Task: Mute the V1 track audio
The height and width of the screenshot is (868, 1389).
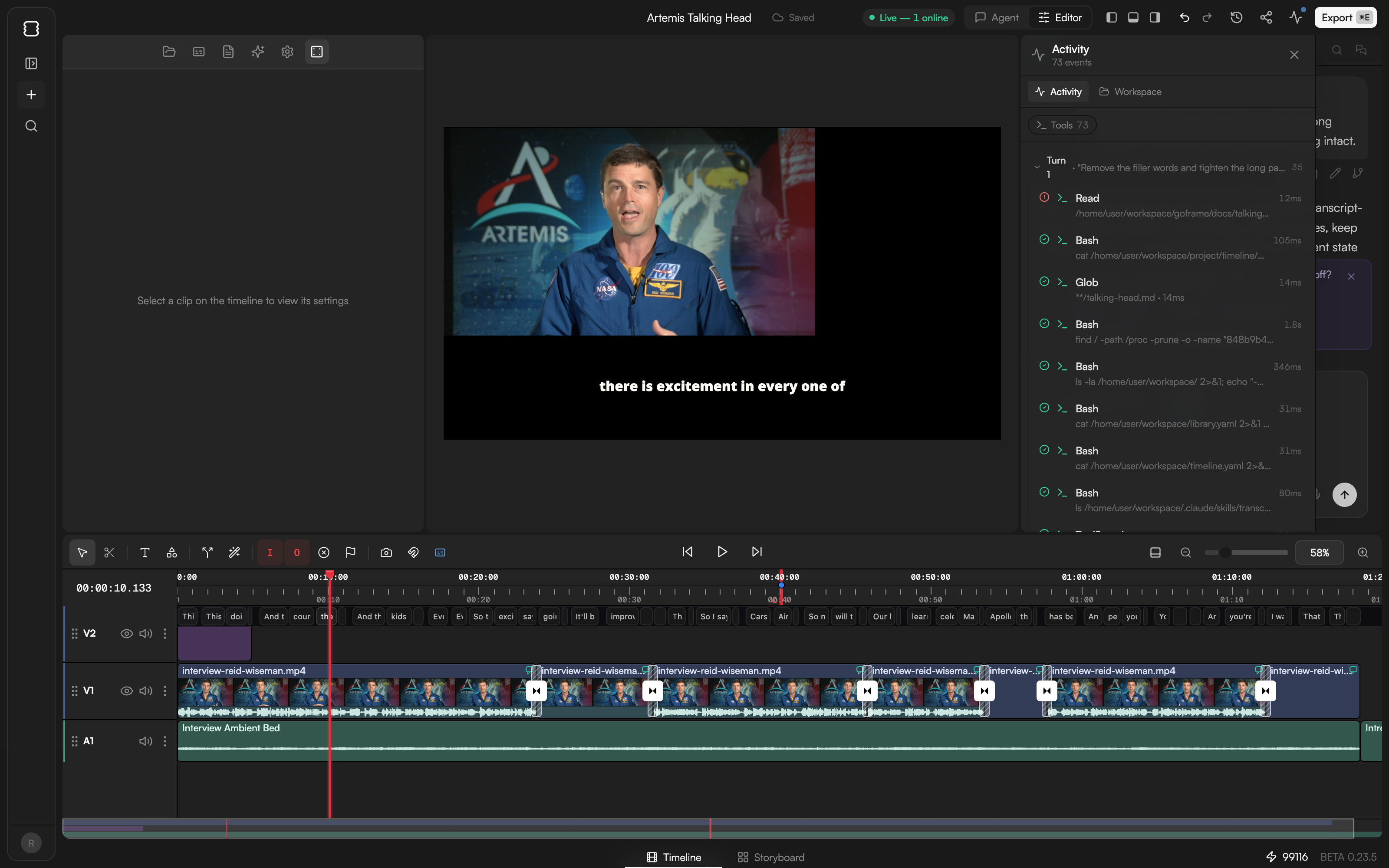Action: pos(146,690)
